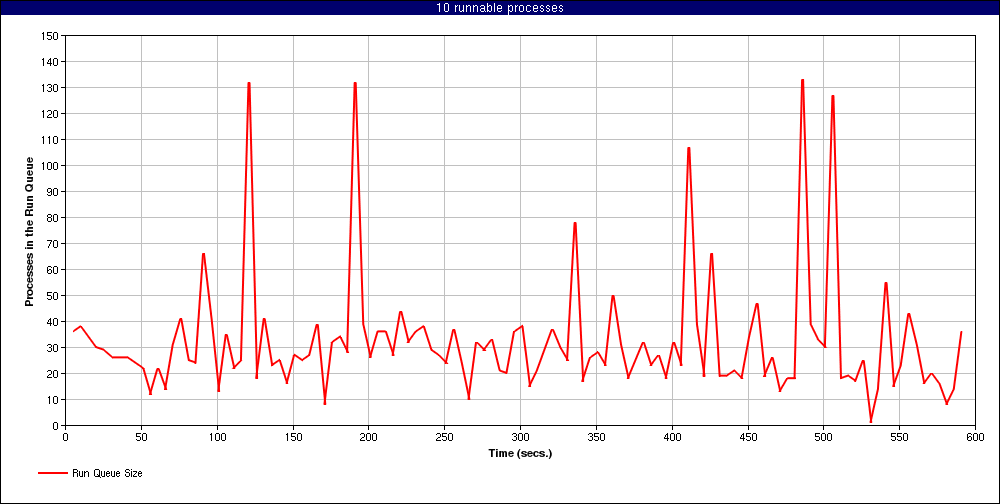The width and height of the screenshot is (1000, 504).
Task: Click the 'Time (secs.)' axis label
Action: coord(520,454)
